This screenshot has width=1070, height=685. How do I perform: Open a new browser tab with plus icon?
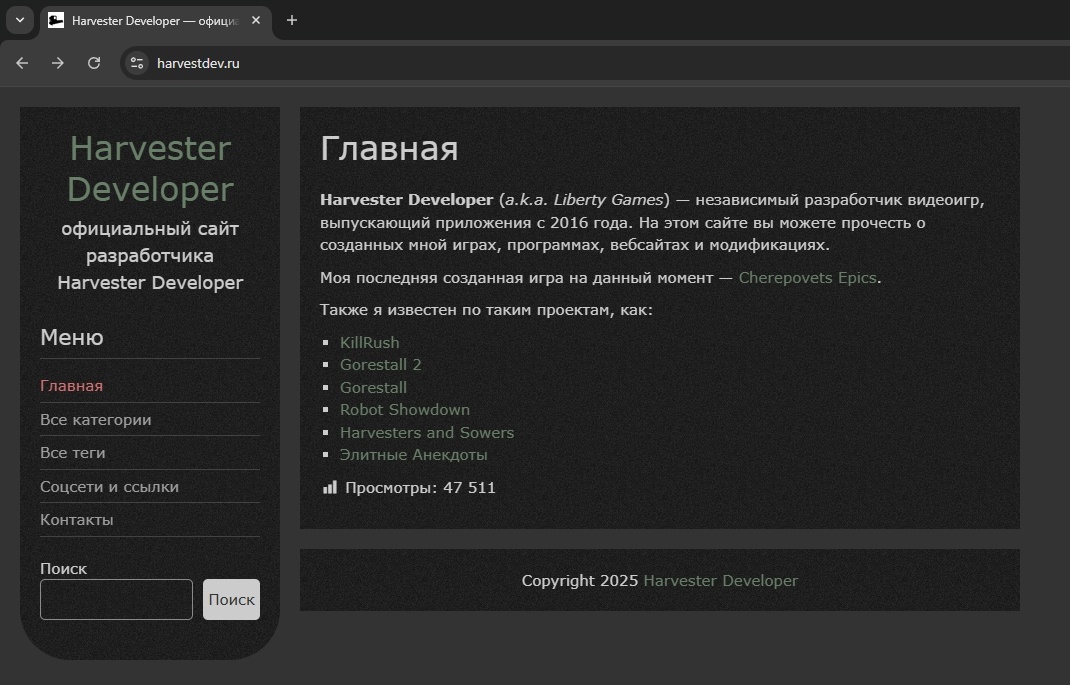291,20
